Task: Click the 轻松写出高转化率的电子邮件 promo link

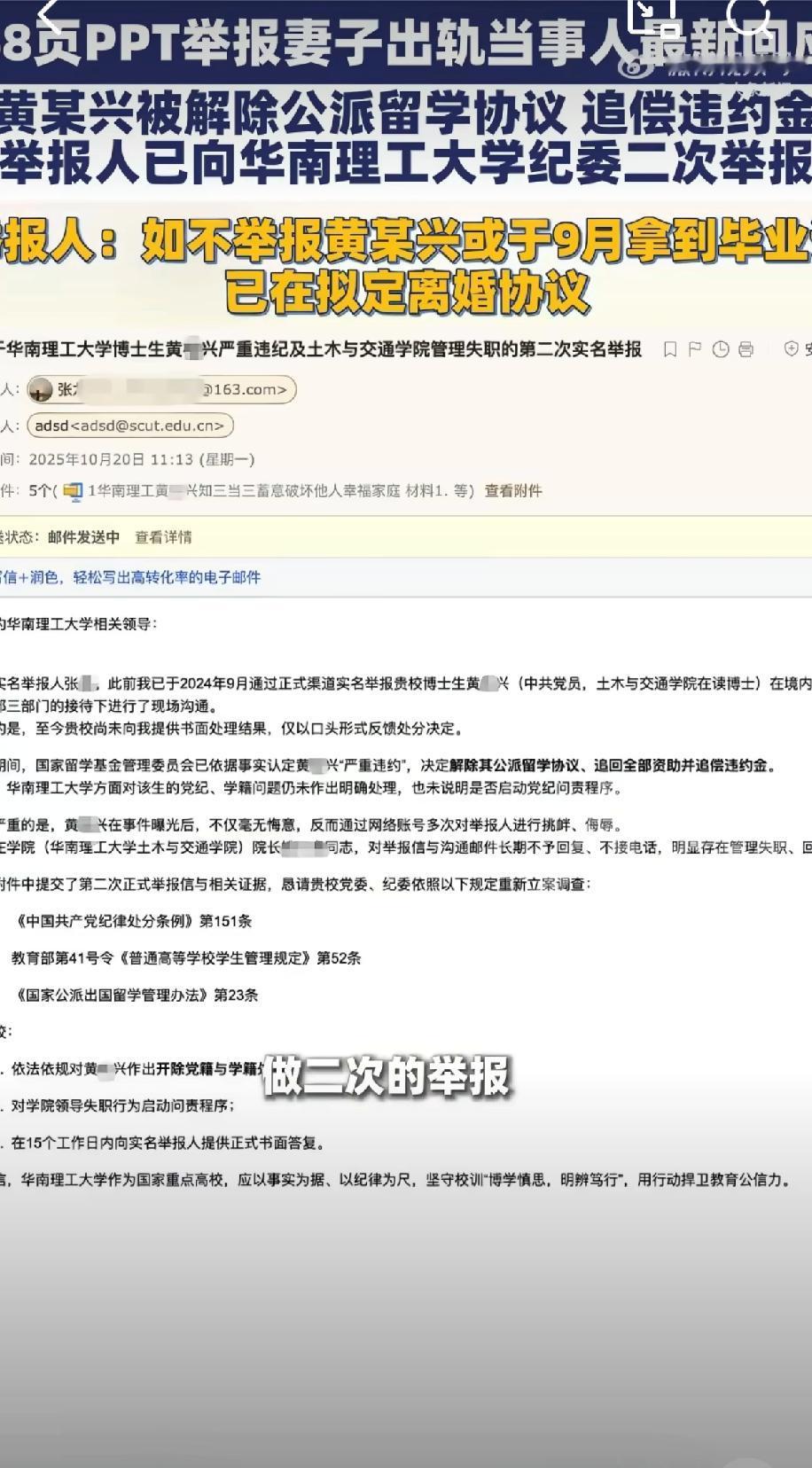Action: coord(168,577)
